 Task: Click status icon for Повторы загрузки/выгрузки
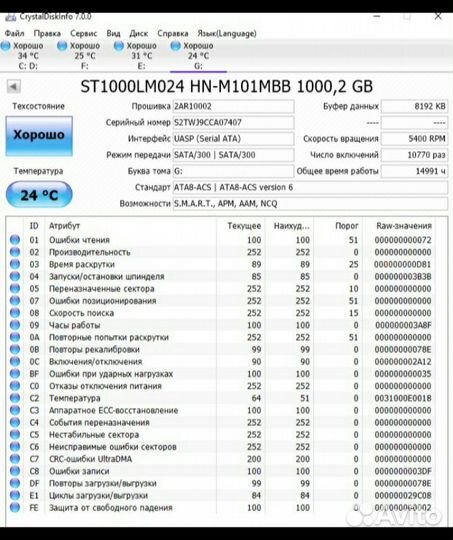(x=15, y=483)
